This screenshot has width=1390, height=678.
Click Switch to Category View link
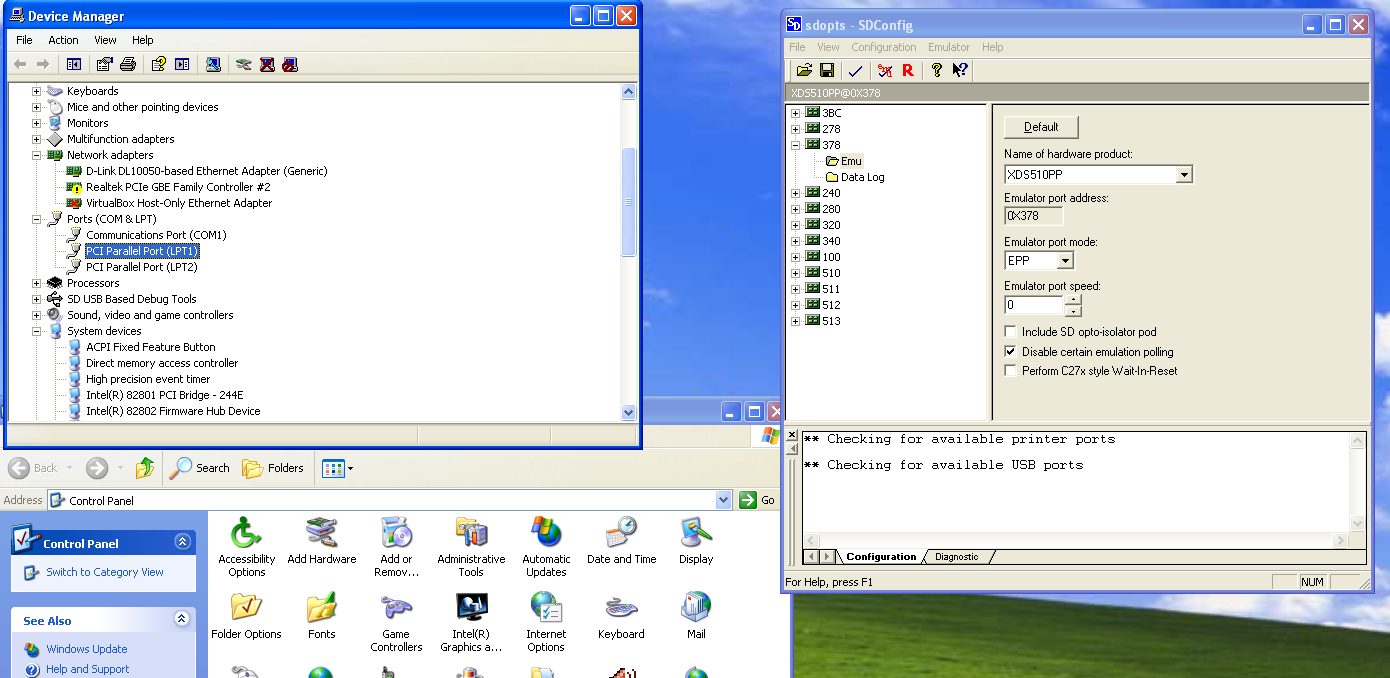point(105,572)
